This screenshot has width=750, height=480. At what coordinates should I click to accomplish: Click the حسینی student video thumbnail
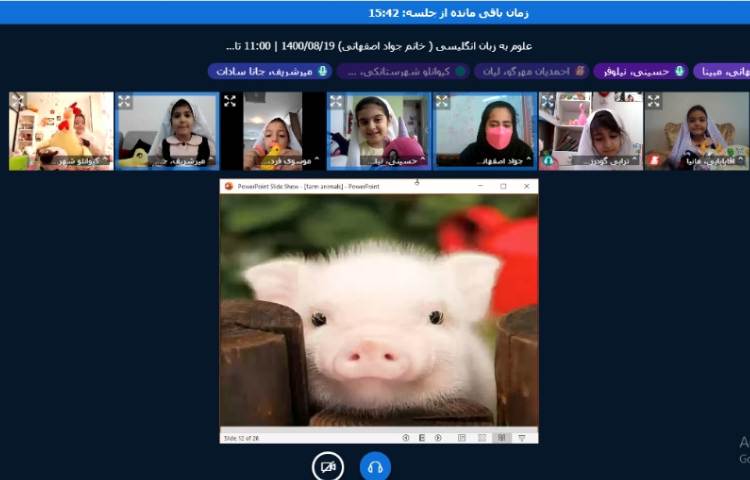tap(379, 131)
